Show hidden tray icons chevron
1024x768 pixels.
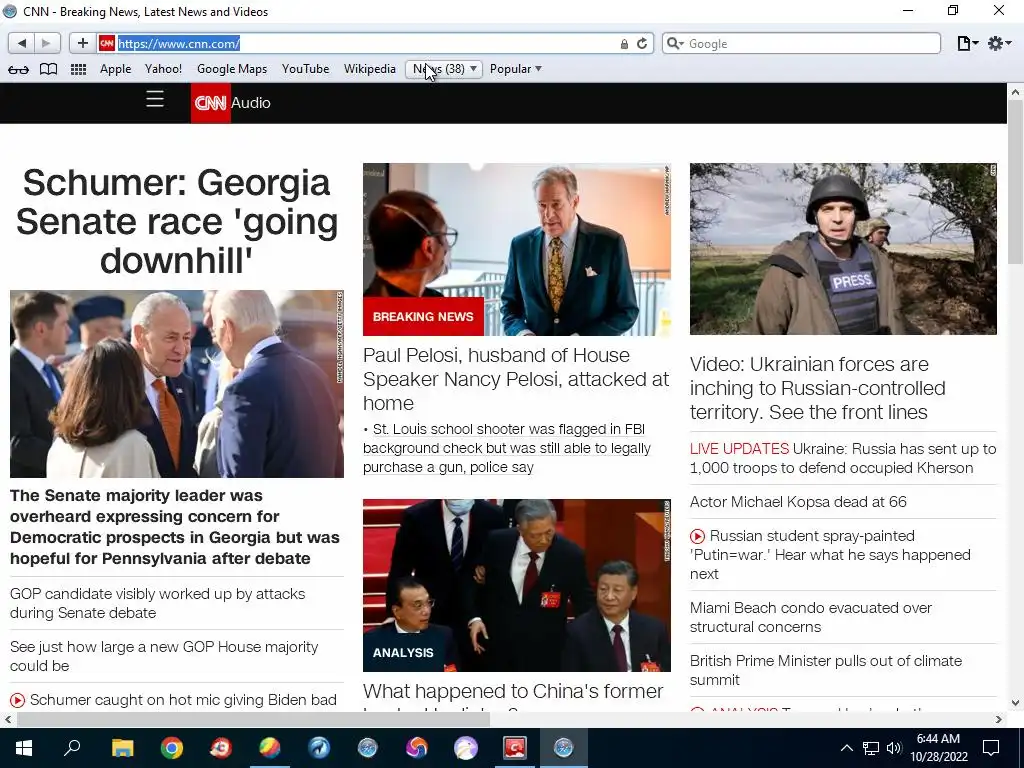point(846,748)
